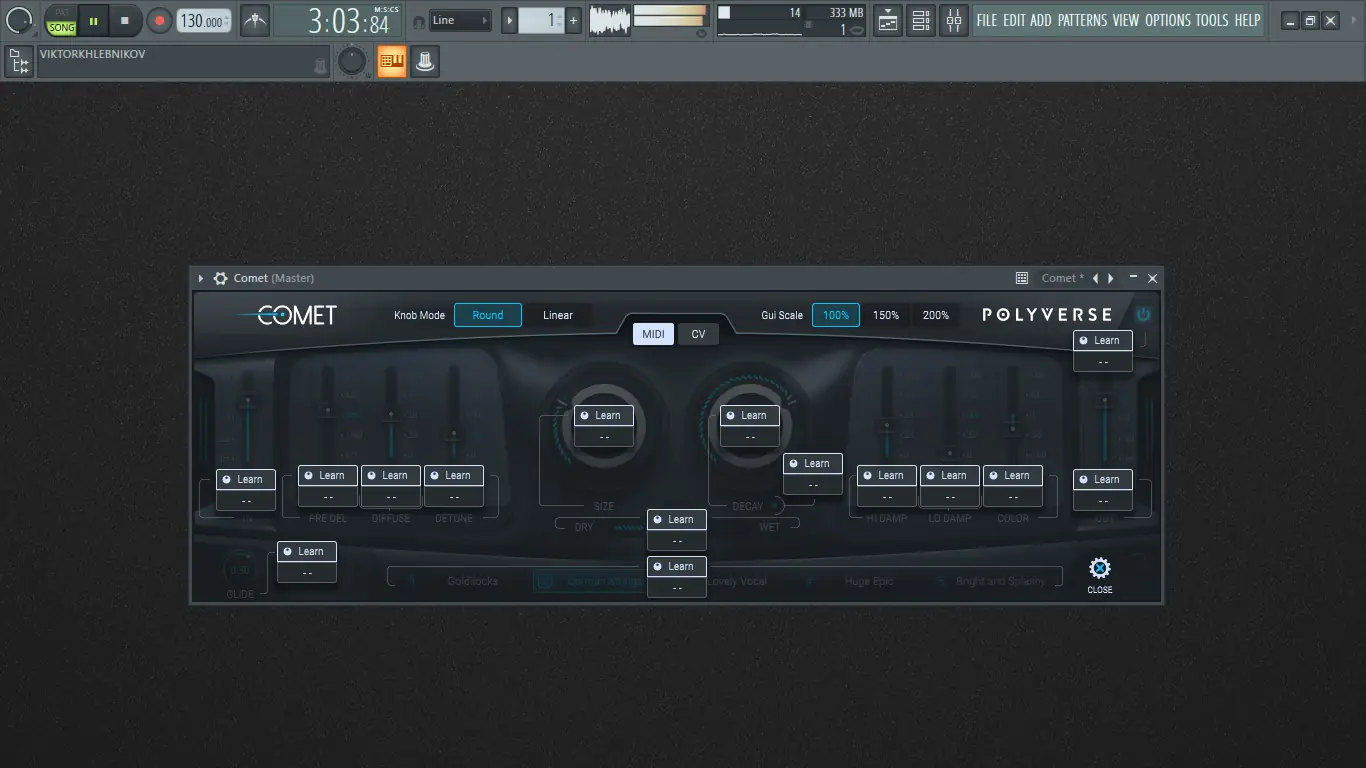Open the OPTIONS menu

1168,20
